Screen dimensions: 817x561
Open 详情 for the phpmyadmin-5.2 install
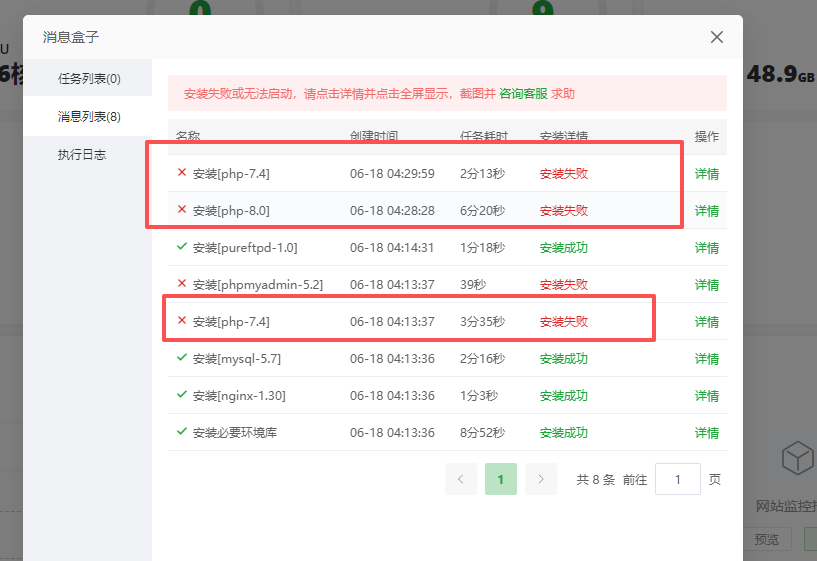pyautogui.click(x=707, y=285)
